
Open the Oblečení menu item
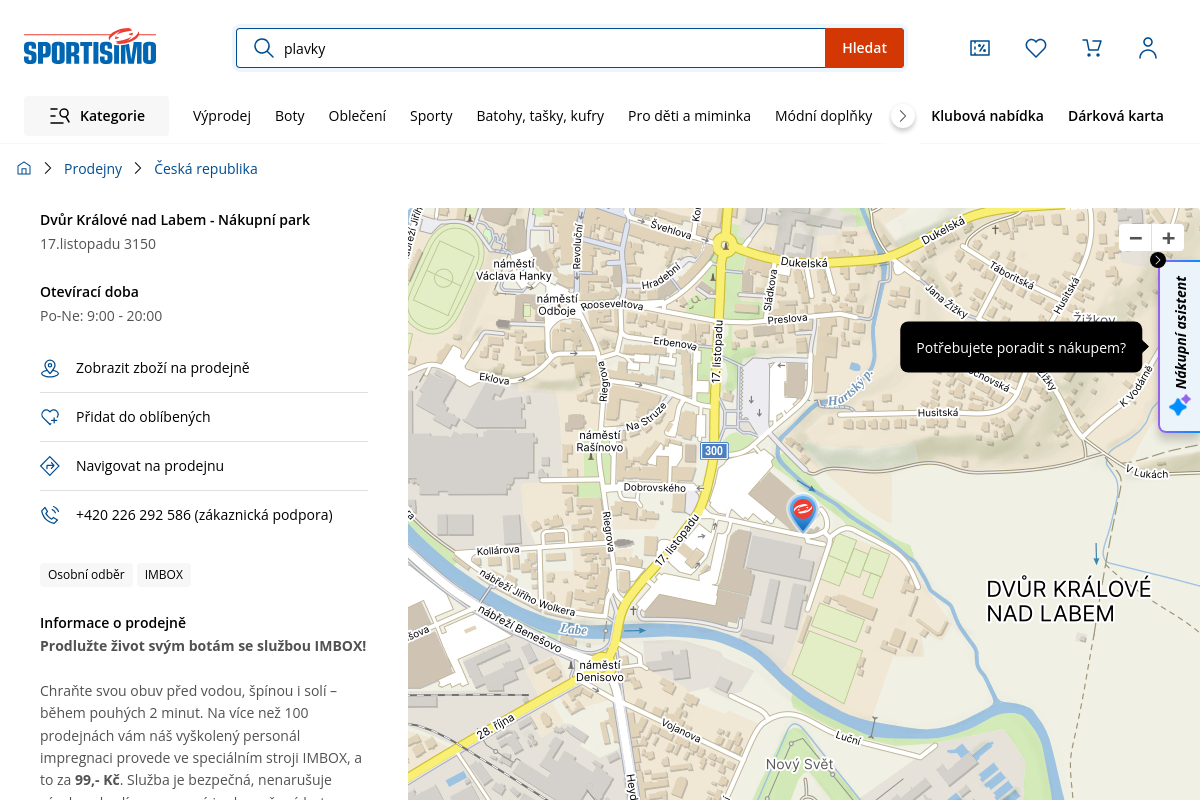click(x=357, y=116)
